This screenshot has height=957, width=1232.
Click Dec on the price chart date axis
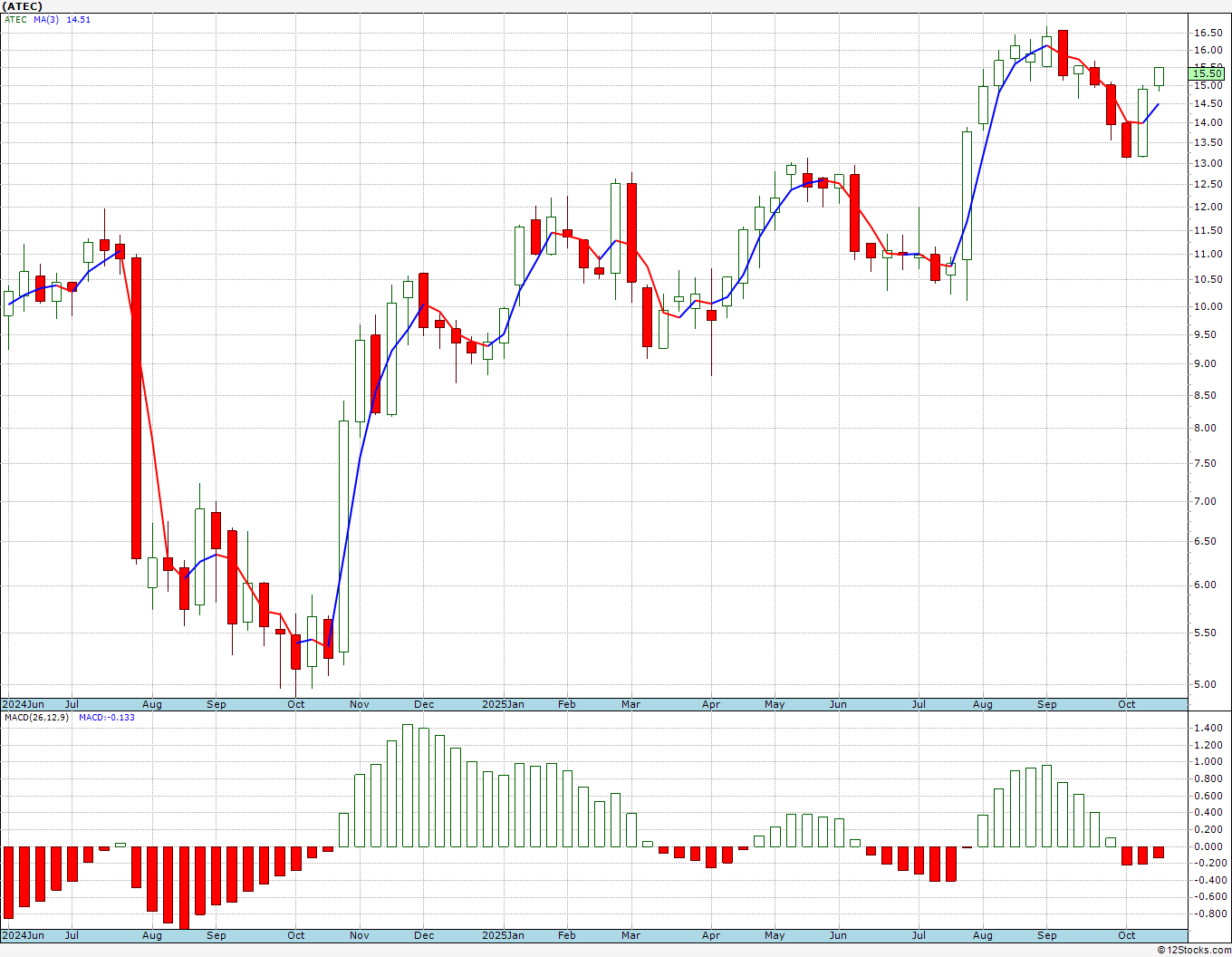(x=424, y=704)
